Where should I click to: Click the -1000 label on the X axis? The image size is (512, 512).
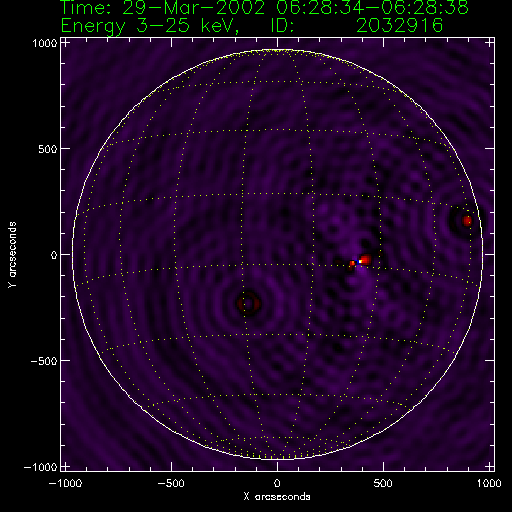click(x=65, y=483)
